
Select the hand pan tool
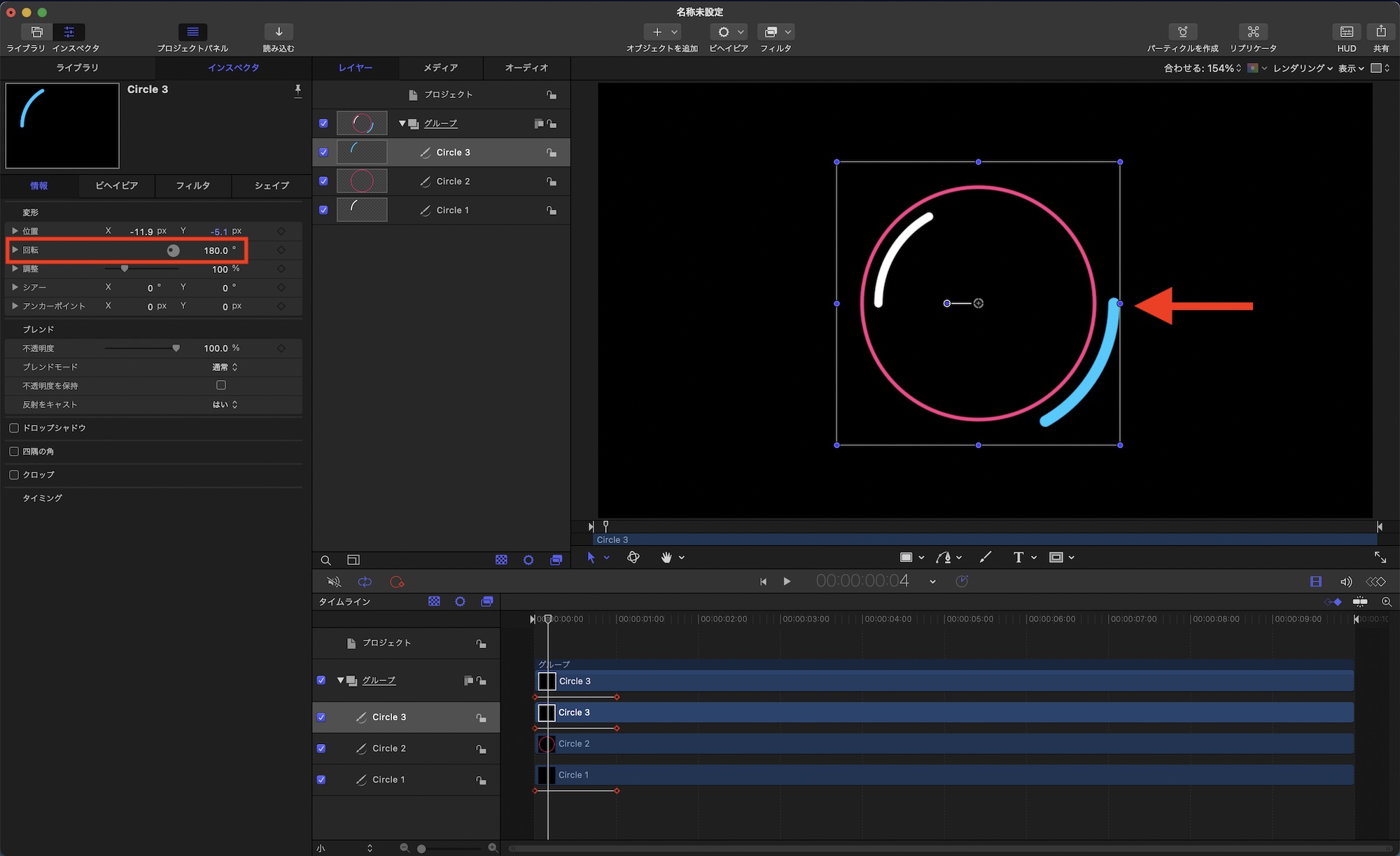[x=666, y=557]
